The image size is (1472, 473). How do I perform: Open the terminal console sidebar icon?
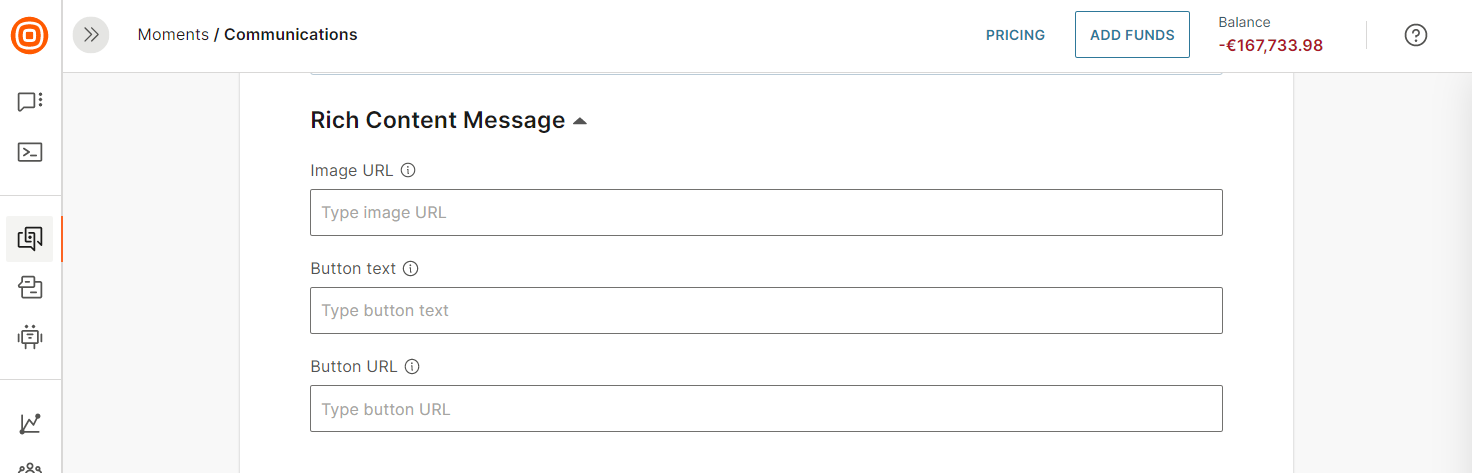(x=30, y=153)
